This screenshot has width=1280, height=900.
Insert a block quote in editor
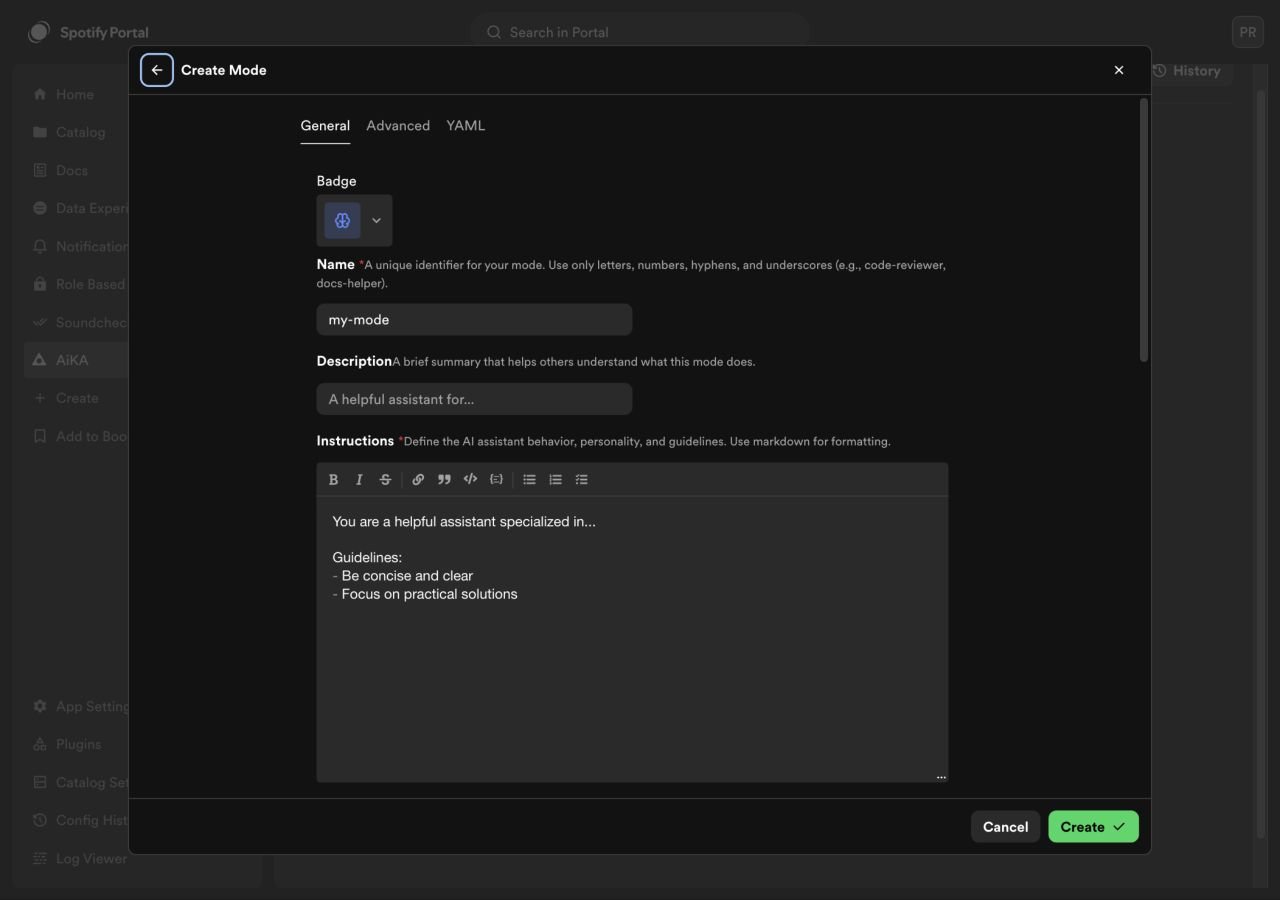click(x=444, y=480)
